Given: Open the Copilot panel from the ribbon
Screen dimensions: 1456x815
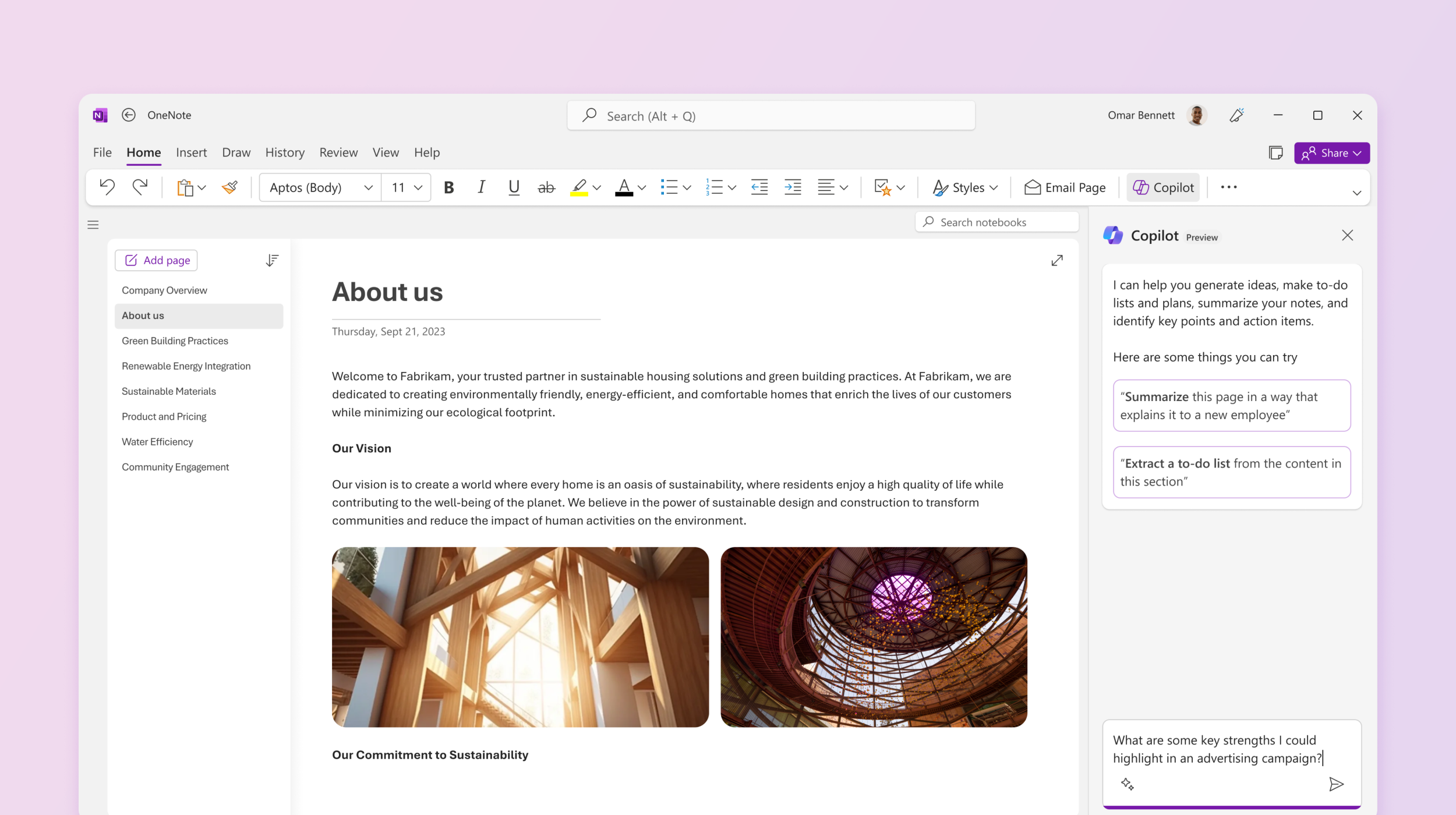Looking at the screenshot, I should [x=1162, y=187].
